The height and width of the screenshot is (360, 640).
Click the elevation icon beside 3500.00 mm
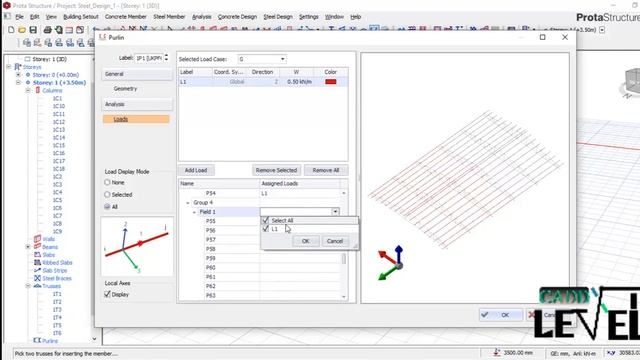pyautogui.click(x=497, y=352)
